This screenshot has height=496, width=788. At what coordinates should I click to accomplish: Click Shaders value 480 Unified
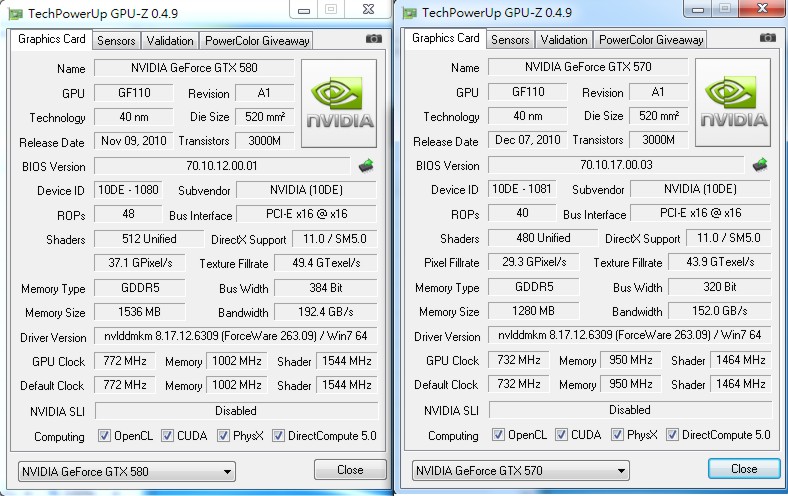click(543, 238)
